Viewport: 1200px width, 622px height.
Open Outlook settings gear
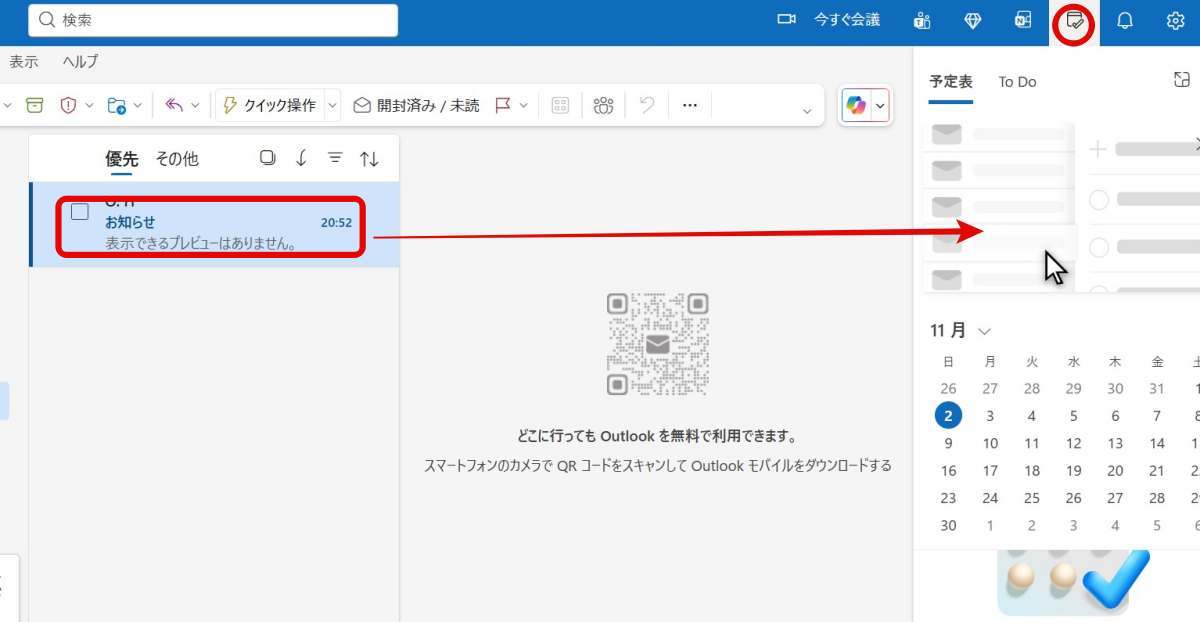coord(1174,20)
